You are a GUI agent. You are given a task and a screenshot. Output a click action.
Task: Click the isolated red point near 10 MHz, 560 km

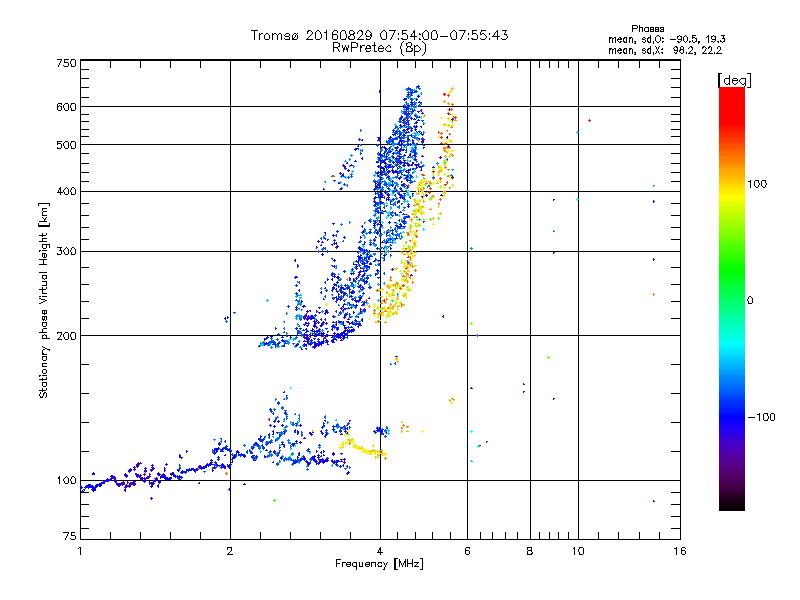coord(589,120)
